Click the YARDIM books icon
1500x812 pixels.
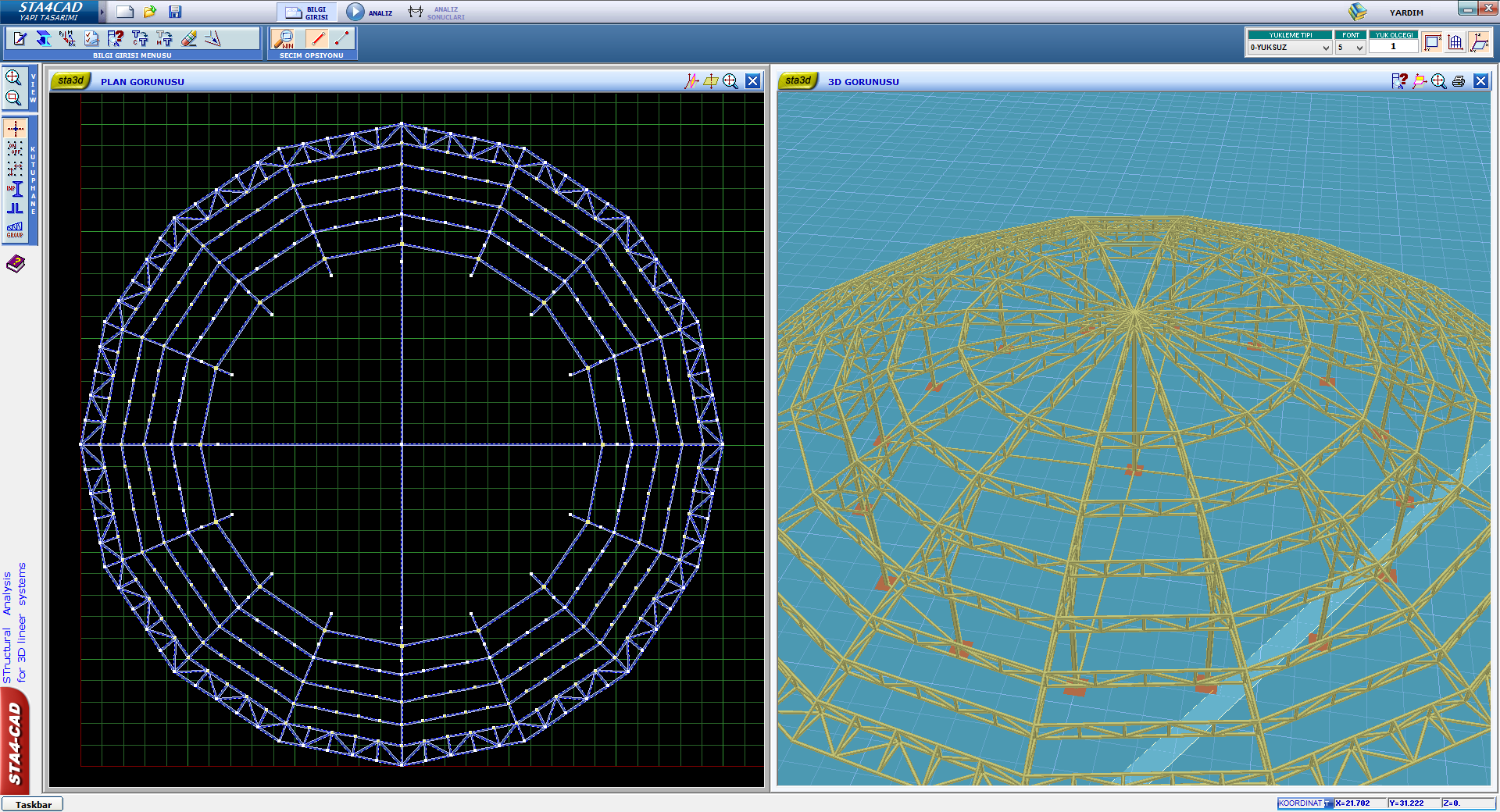(x=1358, y=12)
